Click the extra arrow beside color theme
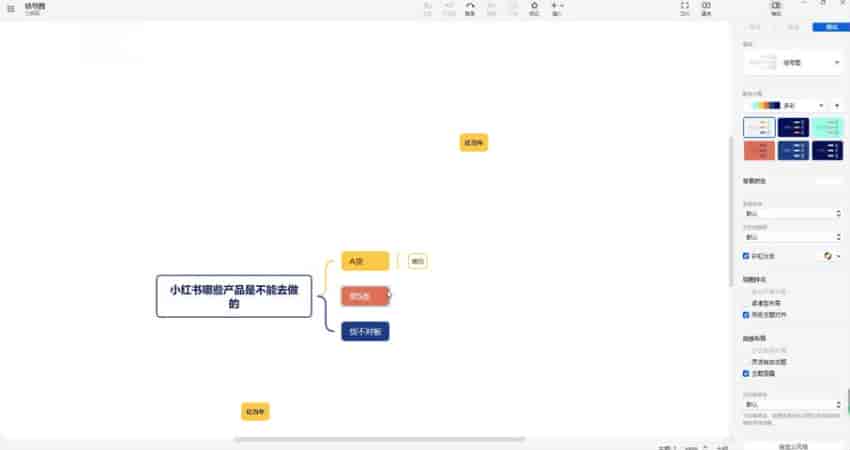850x450 pixels. click(x=838, y=105)
